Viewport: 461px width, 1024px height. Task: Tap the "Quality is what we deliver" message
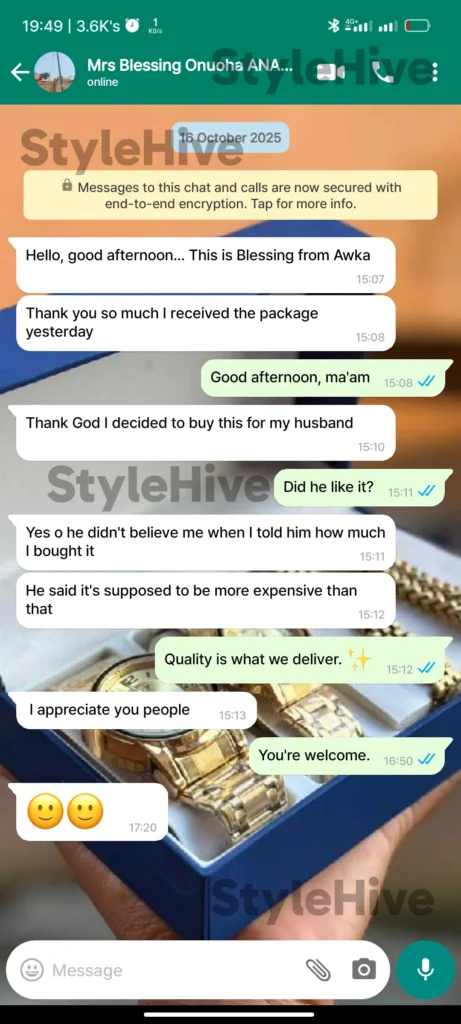click(x=300, y=660)
